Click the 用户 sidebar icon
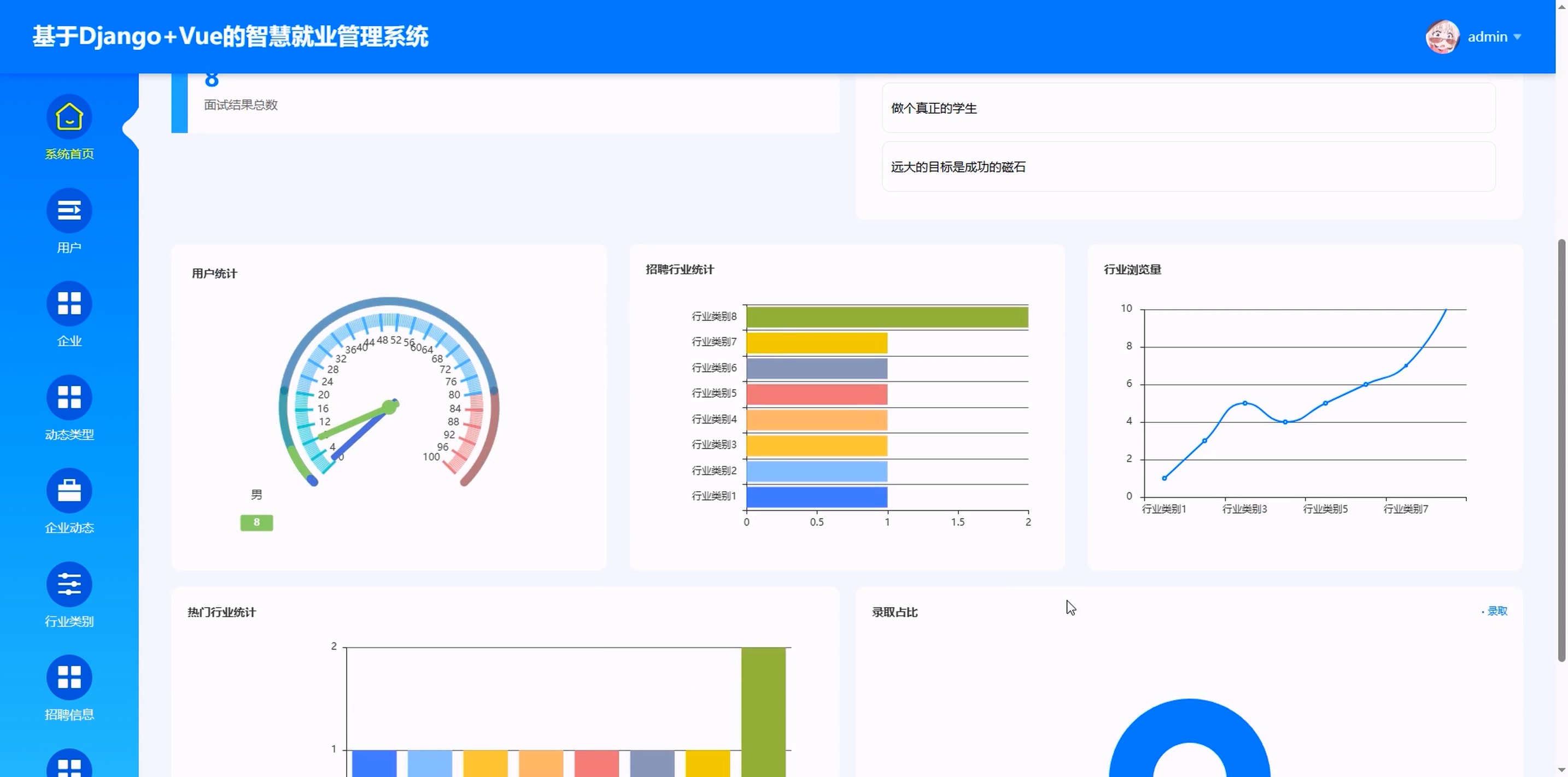The height and width of the screenshot is (777, 1568). tap(69, 210)
